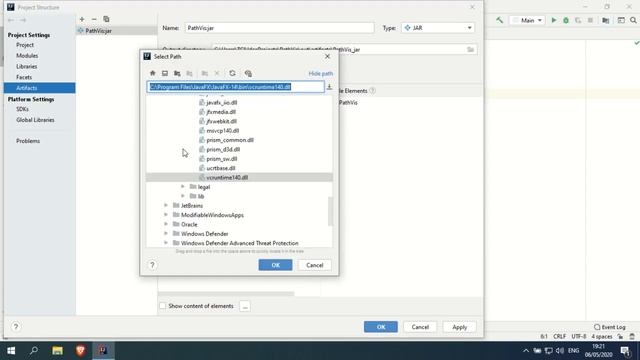The width and height of the screenshot is (640, 360).
Task: Click the artifact Name field
Action: pos(279,28)
